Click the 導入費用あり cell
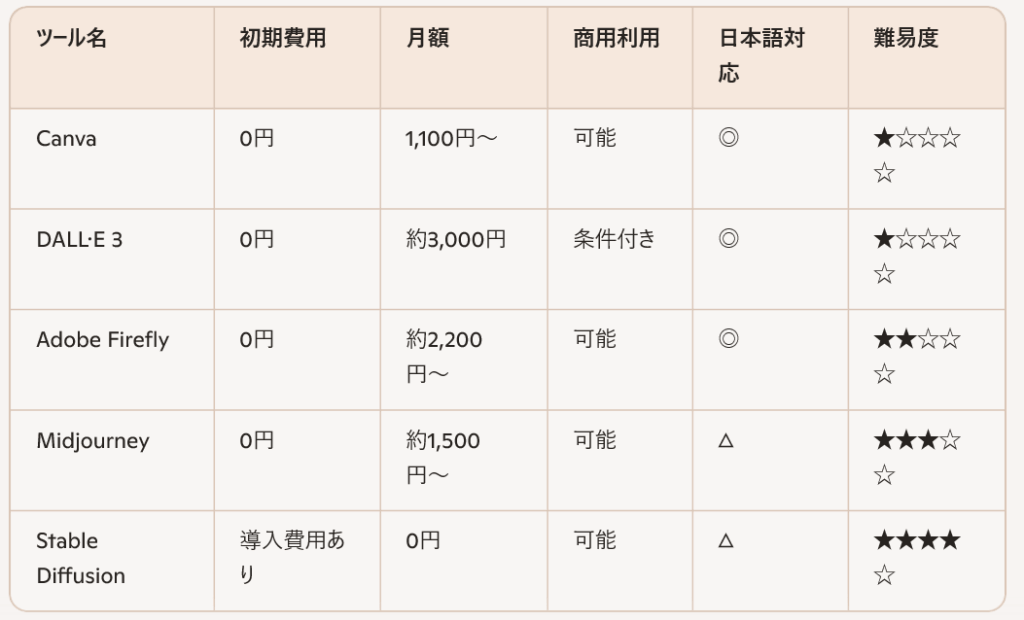 (x=292, y=558)
